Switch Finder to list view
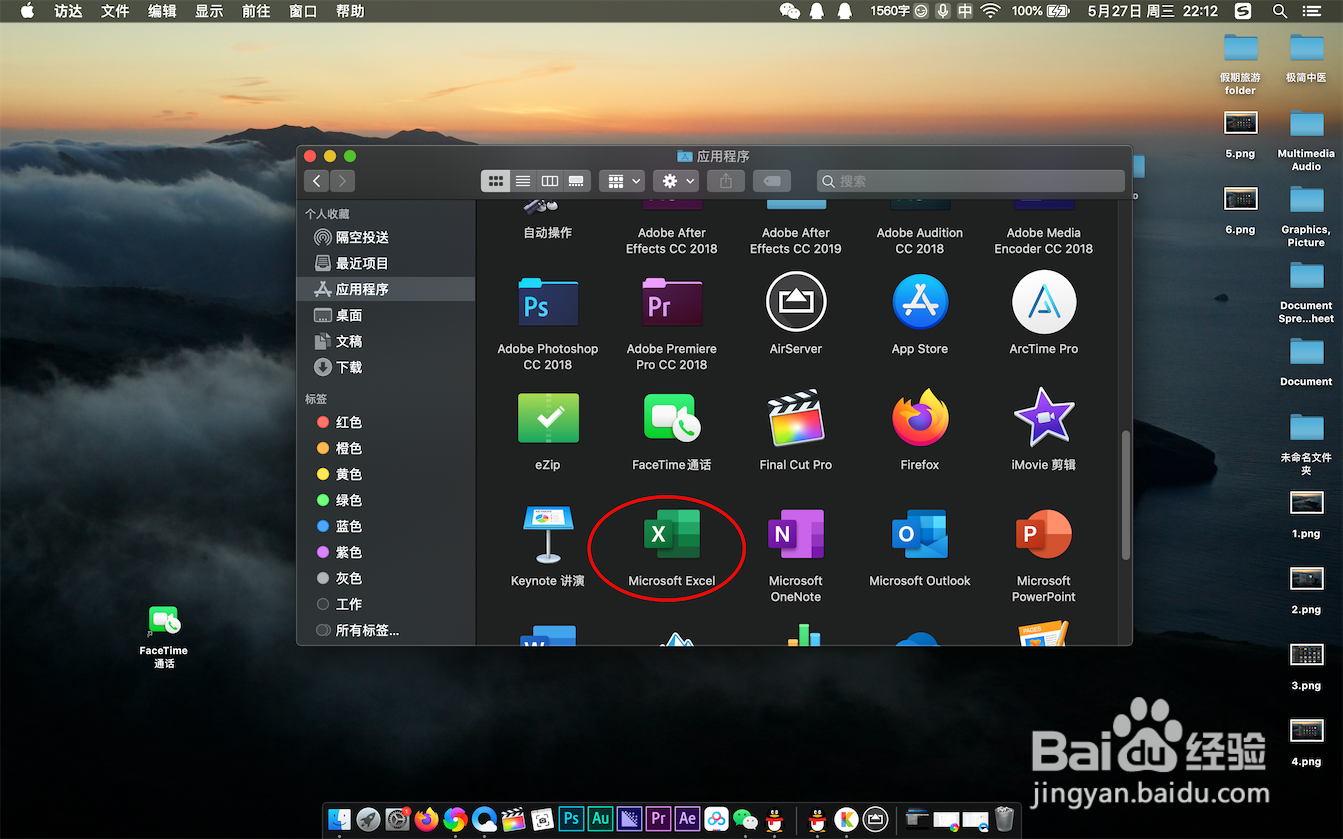This screenshot has height=839, width=1343. (522, 181)
